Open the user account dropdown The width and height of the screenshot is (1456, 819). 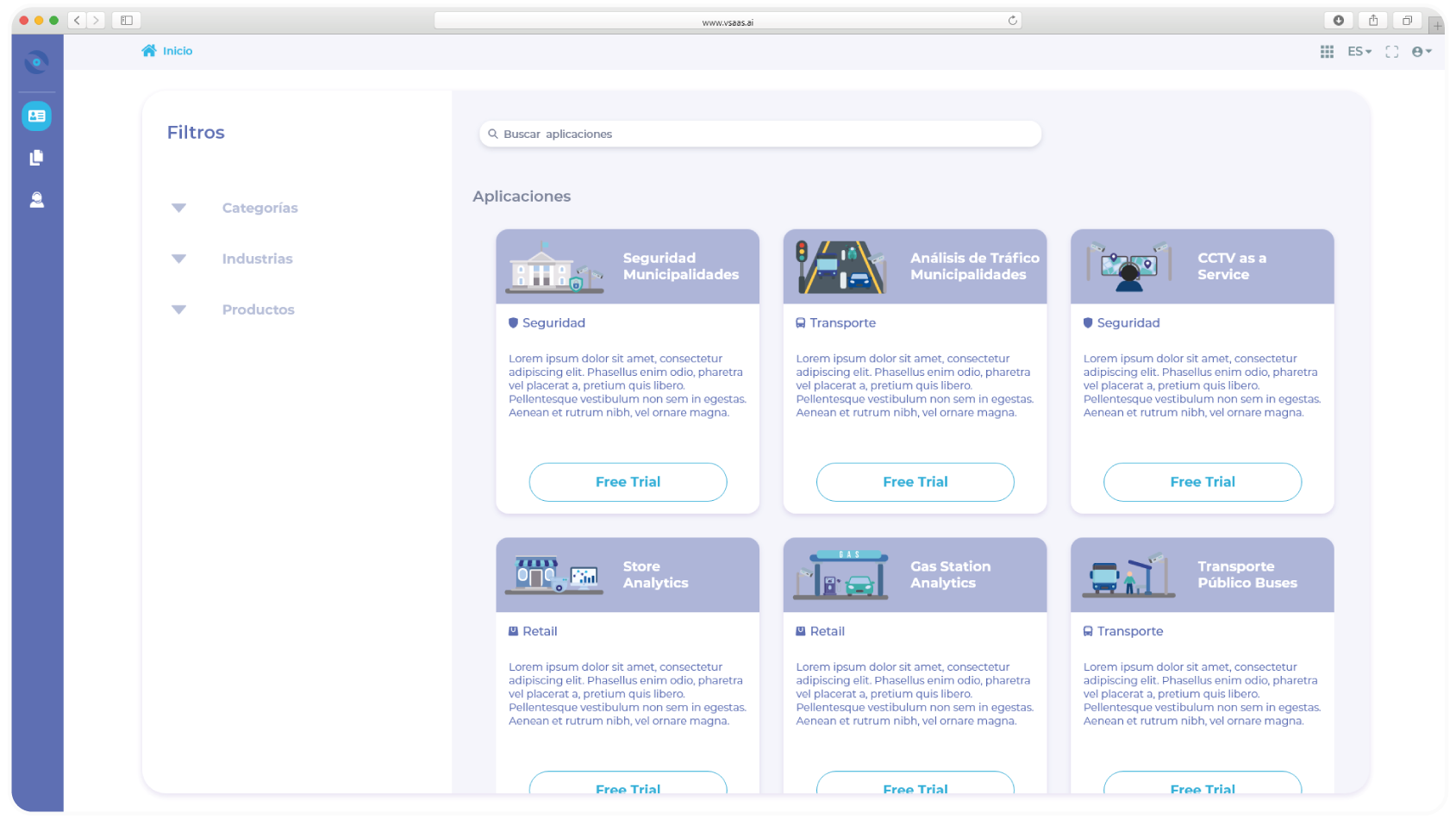(1422, 52)
